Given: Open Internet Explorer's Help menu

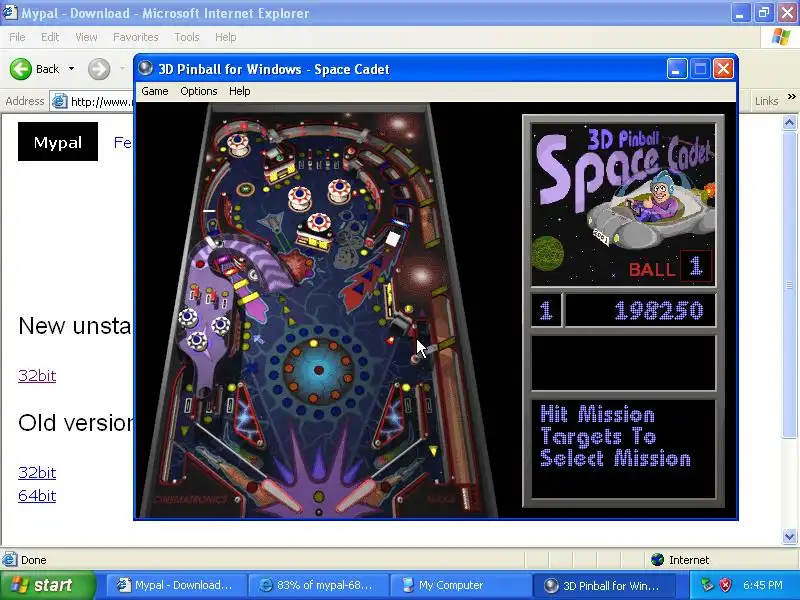Looking at the screenshot, I should [225, 37].
